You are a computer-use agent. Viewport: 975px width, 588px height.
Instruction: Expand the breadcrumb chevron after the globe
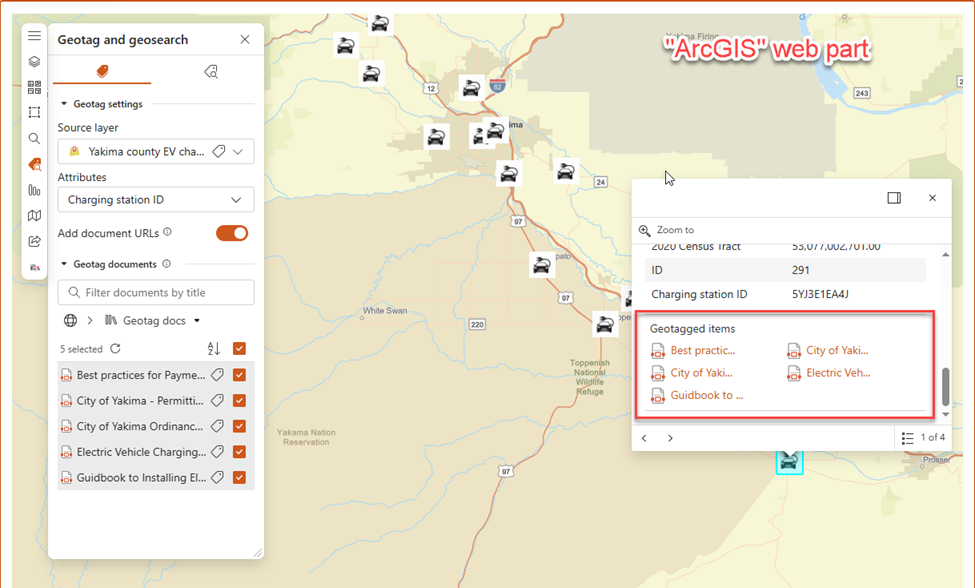90,320
